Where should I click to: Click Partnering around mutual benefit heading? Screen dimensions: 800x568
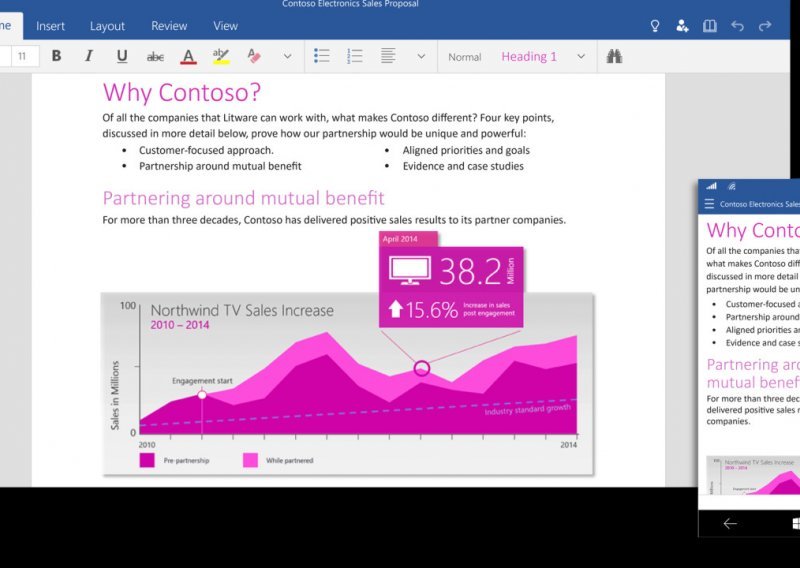tap(243, 198)
